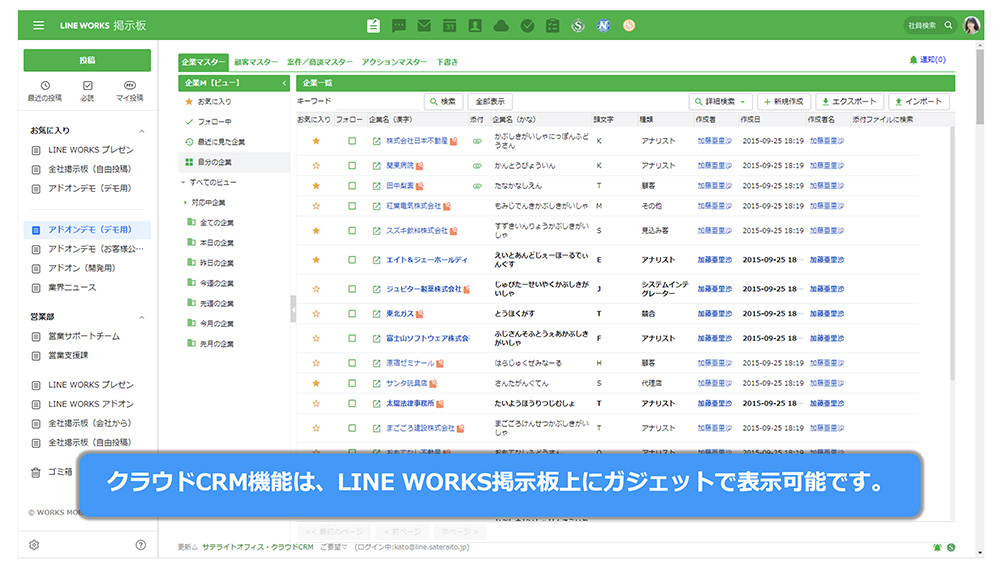Check follow box for 東北ガス
1000x565 pixels.
[x=352, y=314]
